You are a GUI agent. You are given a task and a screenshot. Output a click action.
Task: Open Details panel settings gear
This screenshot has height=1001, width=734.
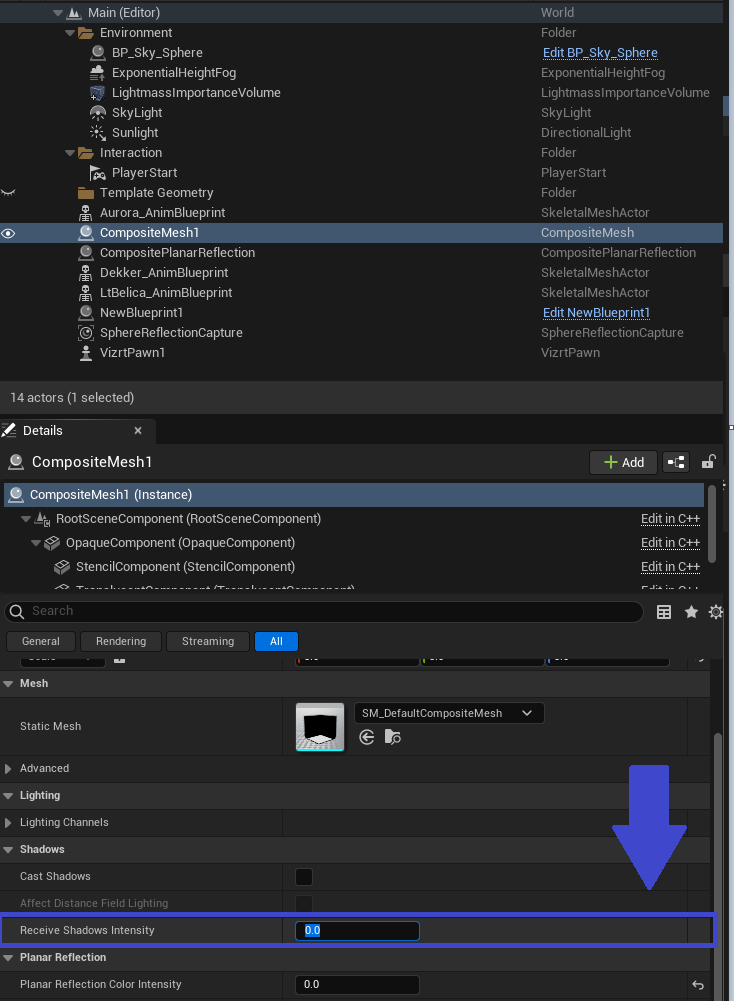(716, 612)
